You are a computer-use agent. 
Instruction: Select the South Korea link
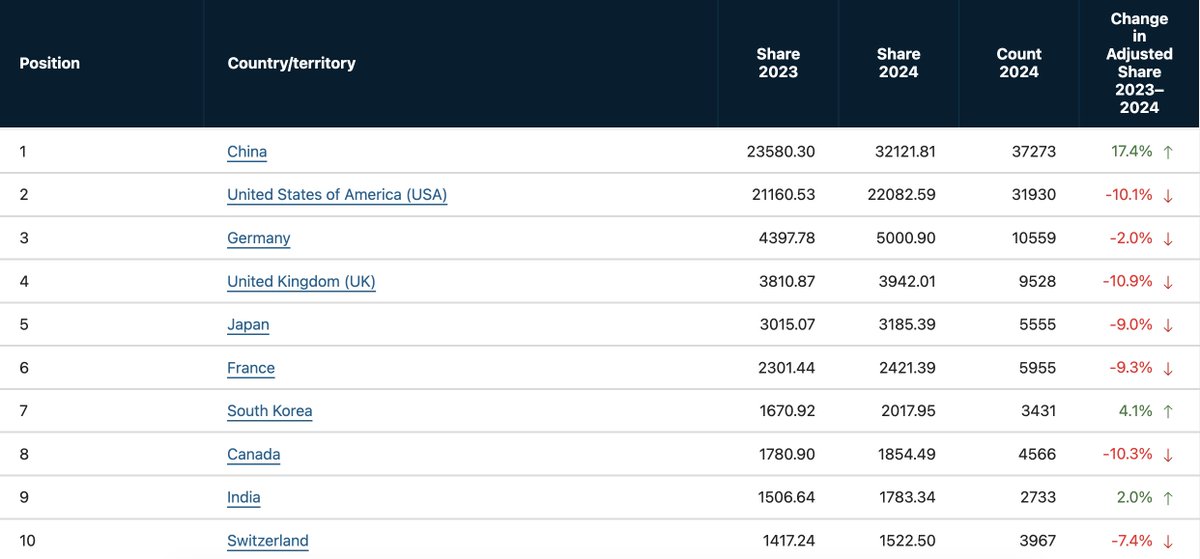270,411
